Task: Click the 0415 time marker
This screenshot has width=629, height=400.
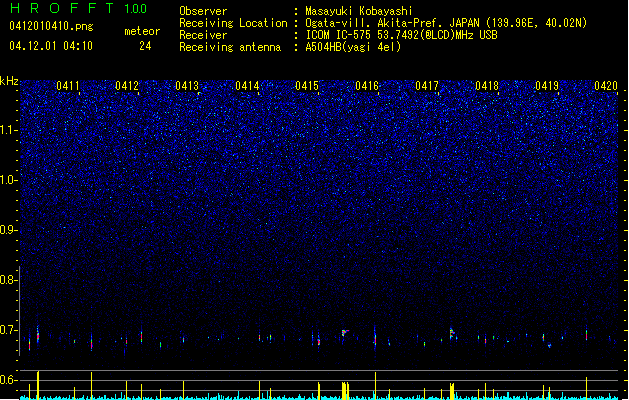Action: [307, 86]
